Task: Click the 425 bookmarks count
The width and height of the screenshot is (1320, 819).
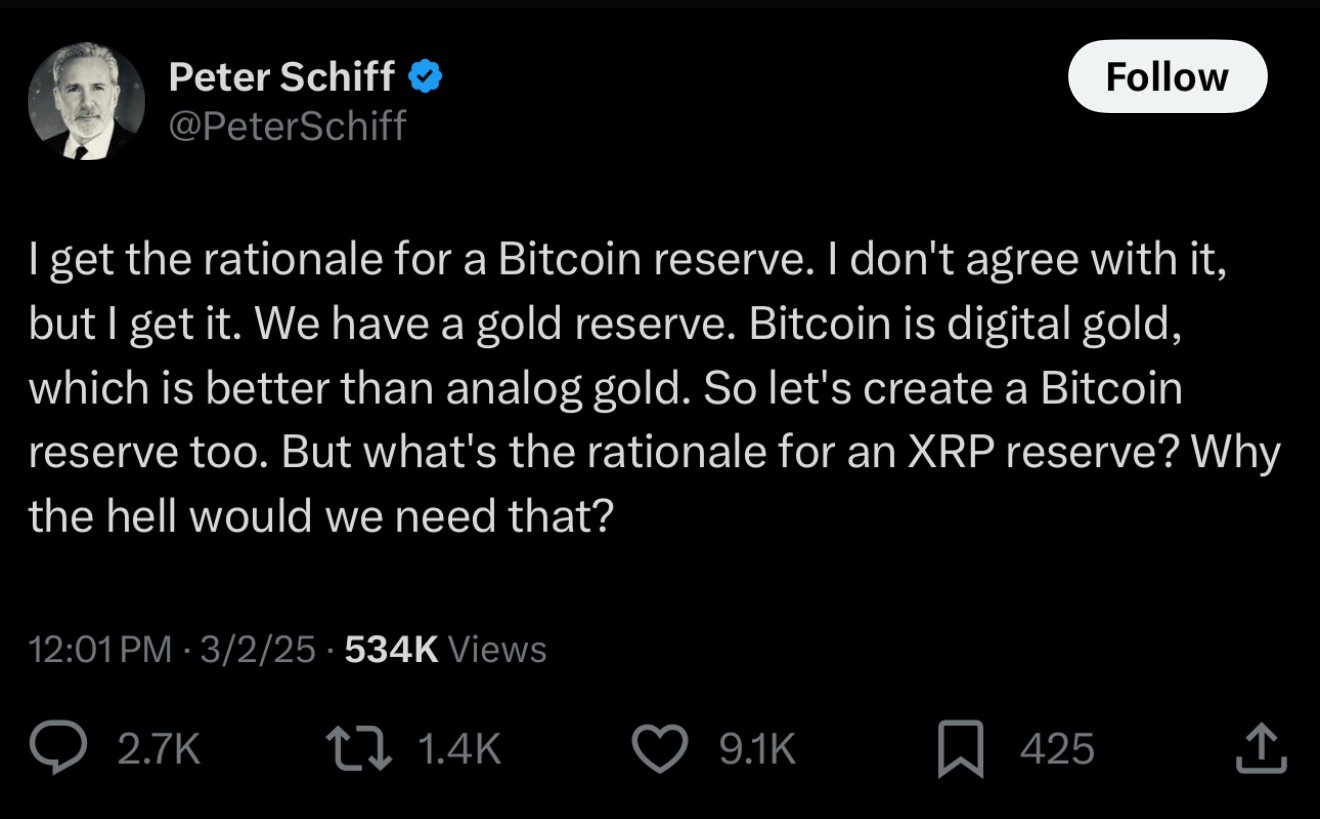Action: [x=1057, y=749]
